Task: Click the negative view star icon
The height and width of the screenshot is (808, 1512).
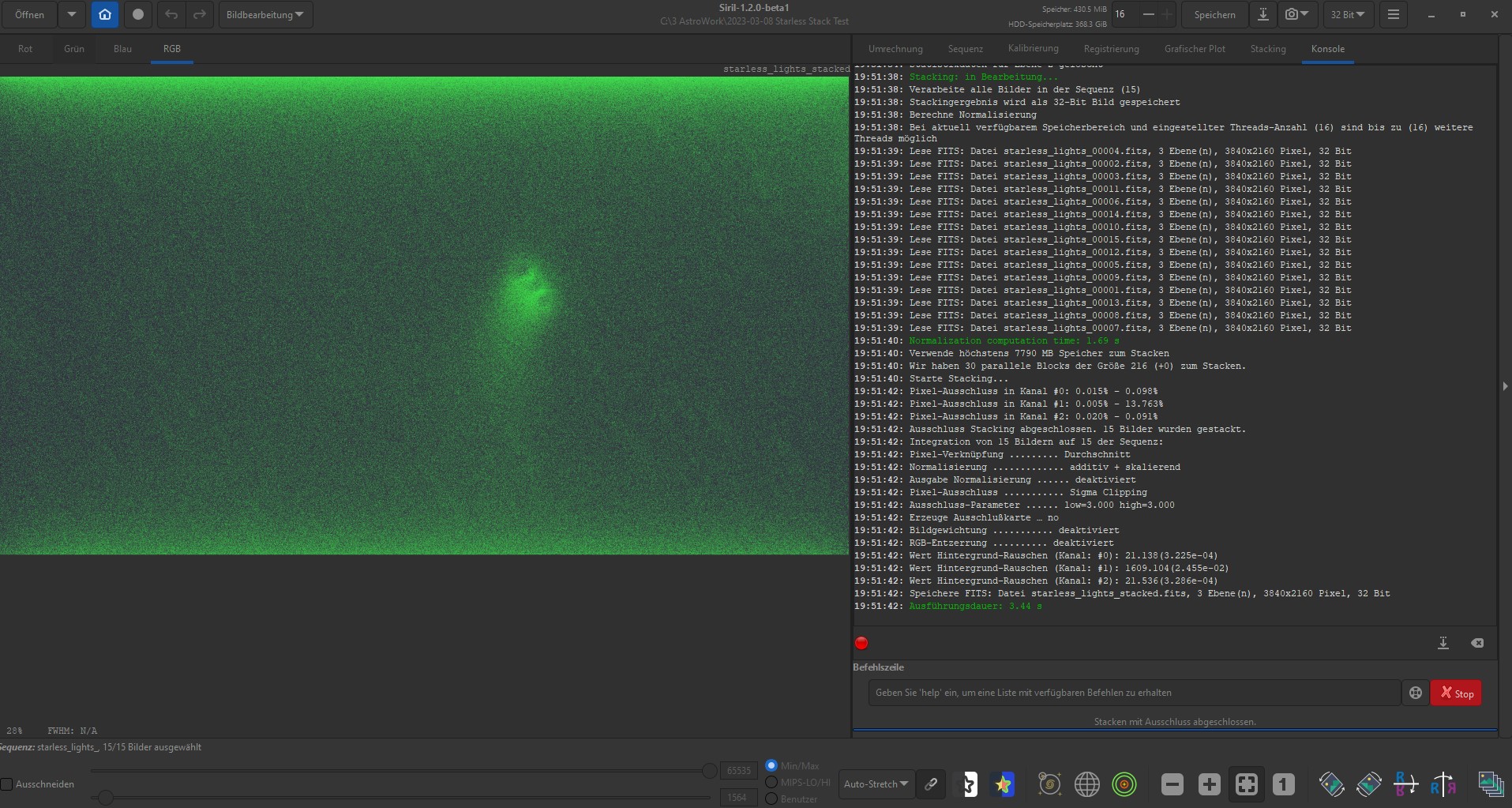Action: click(x=969, y=784)
